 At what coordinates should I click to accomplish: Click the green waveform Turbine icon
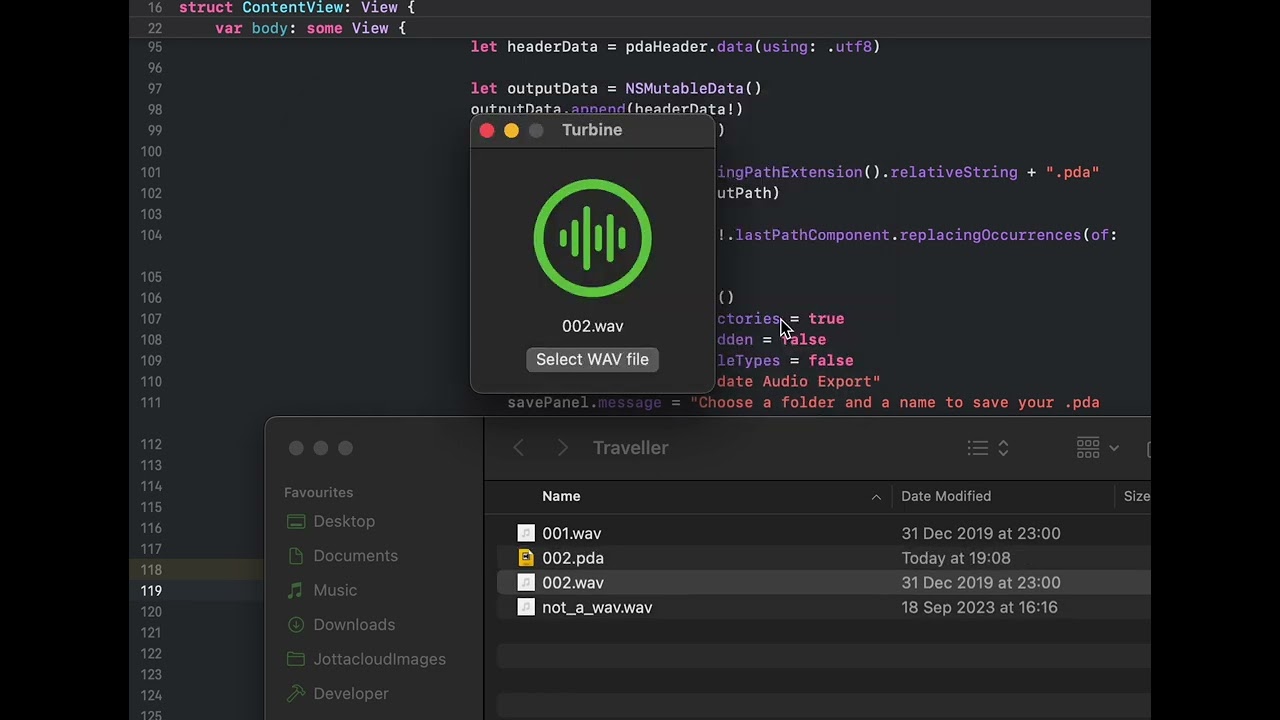(592, 238)
